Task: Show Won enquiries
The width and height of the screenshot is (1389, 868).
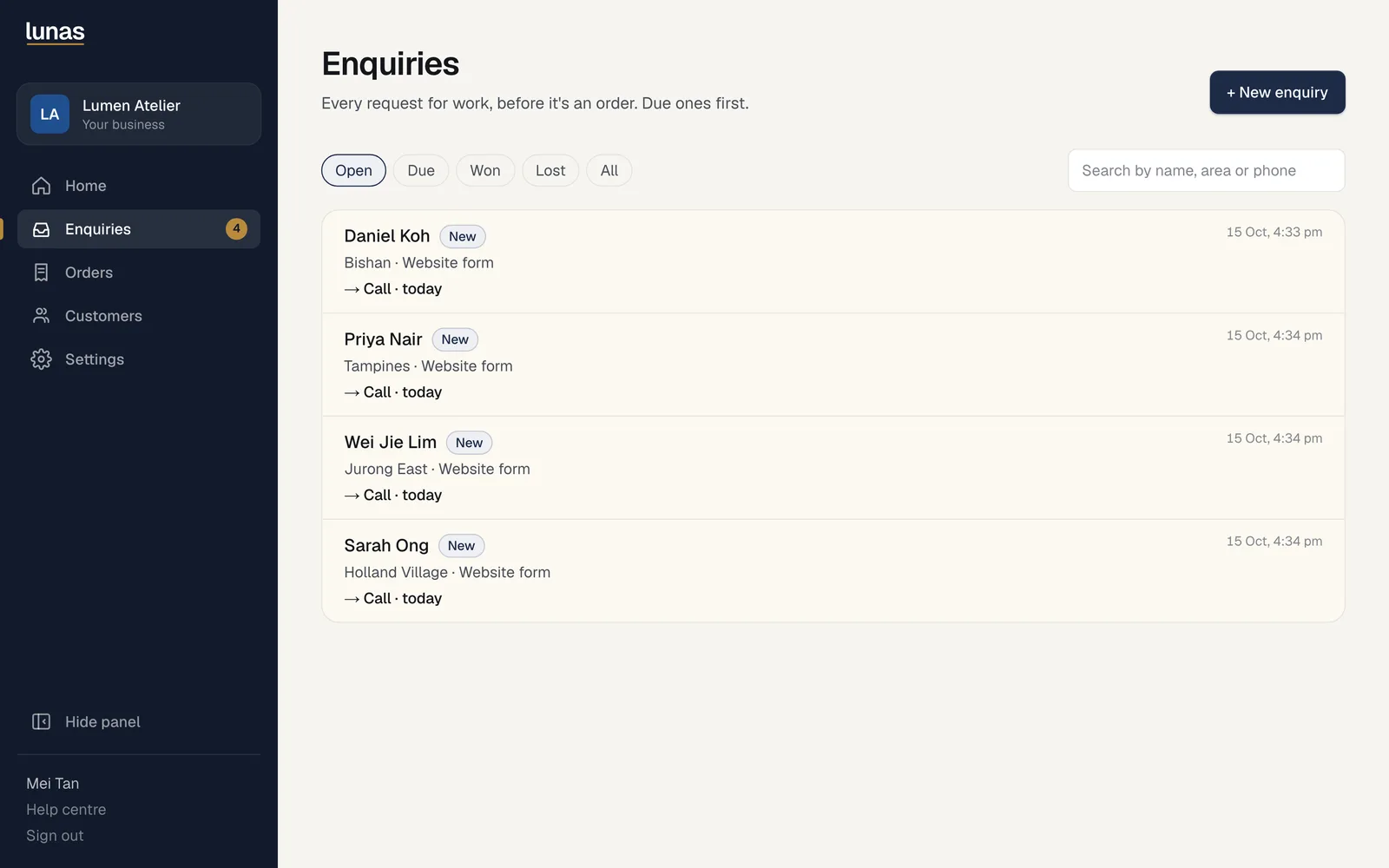Action: [485, 170]
